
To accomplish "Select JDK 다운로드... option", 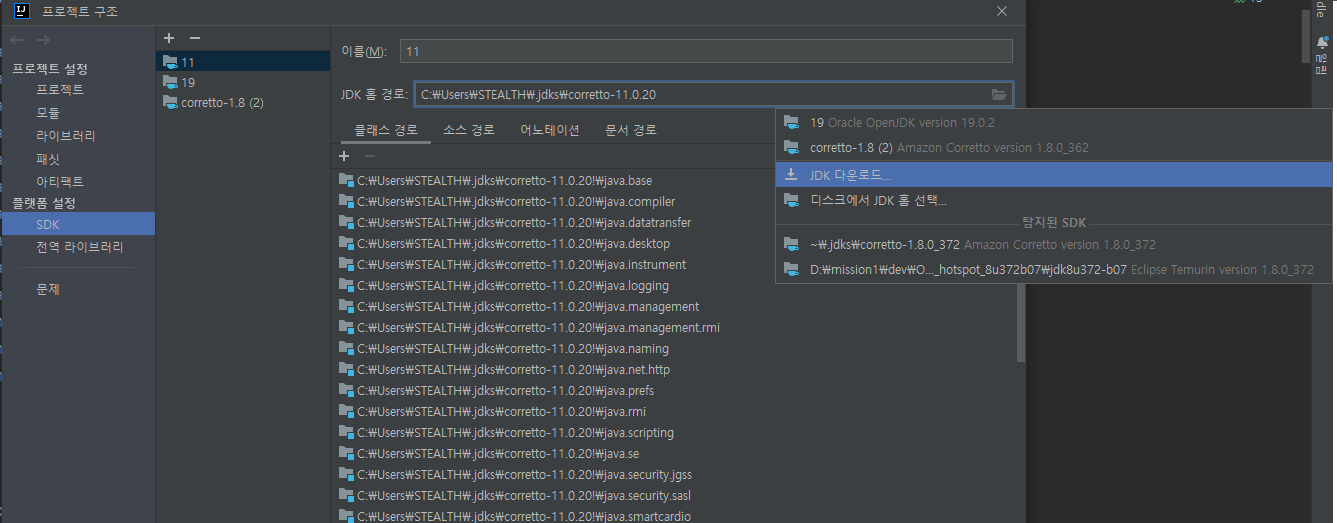I will click(1054, 175).
